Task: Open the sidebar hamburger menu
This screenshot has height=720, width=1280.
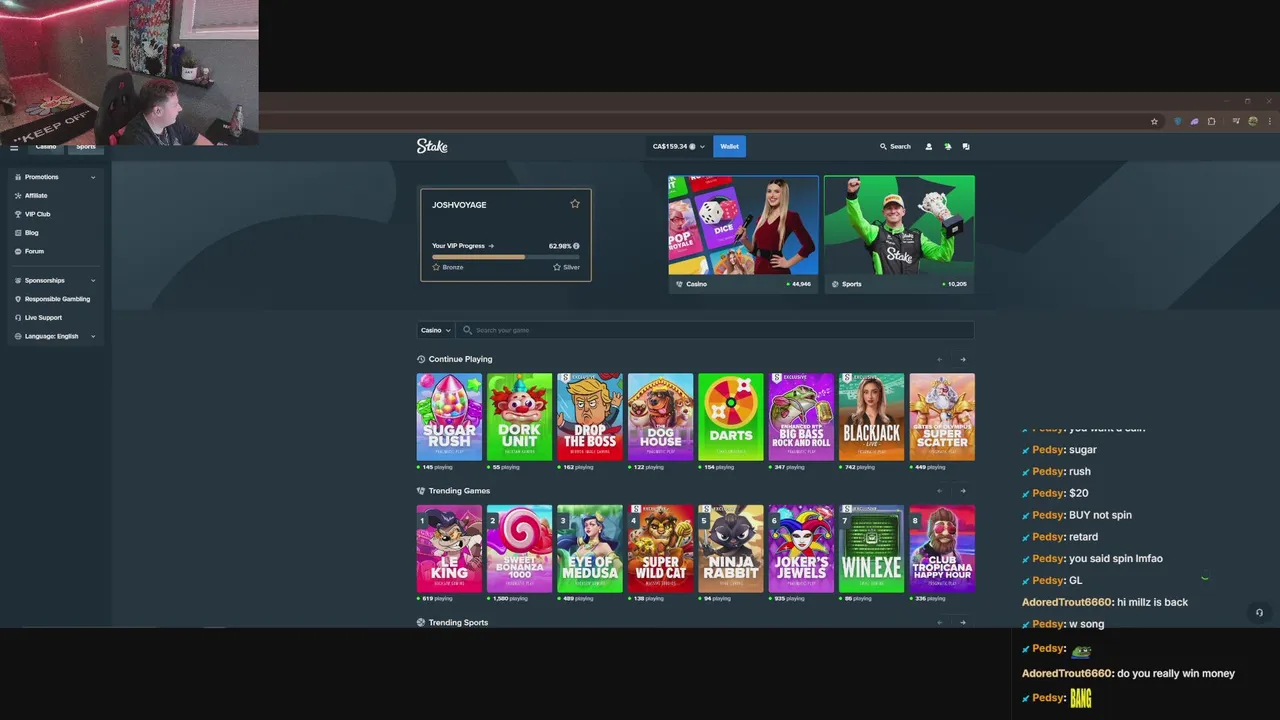Action: (x=14, y=147)
